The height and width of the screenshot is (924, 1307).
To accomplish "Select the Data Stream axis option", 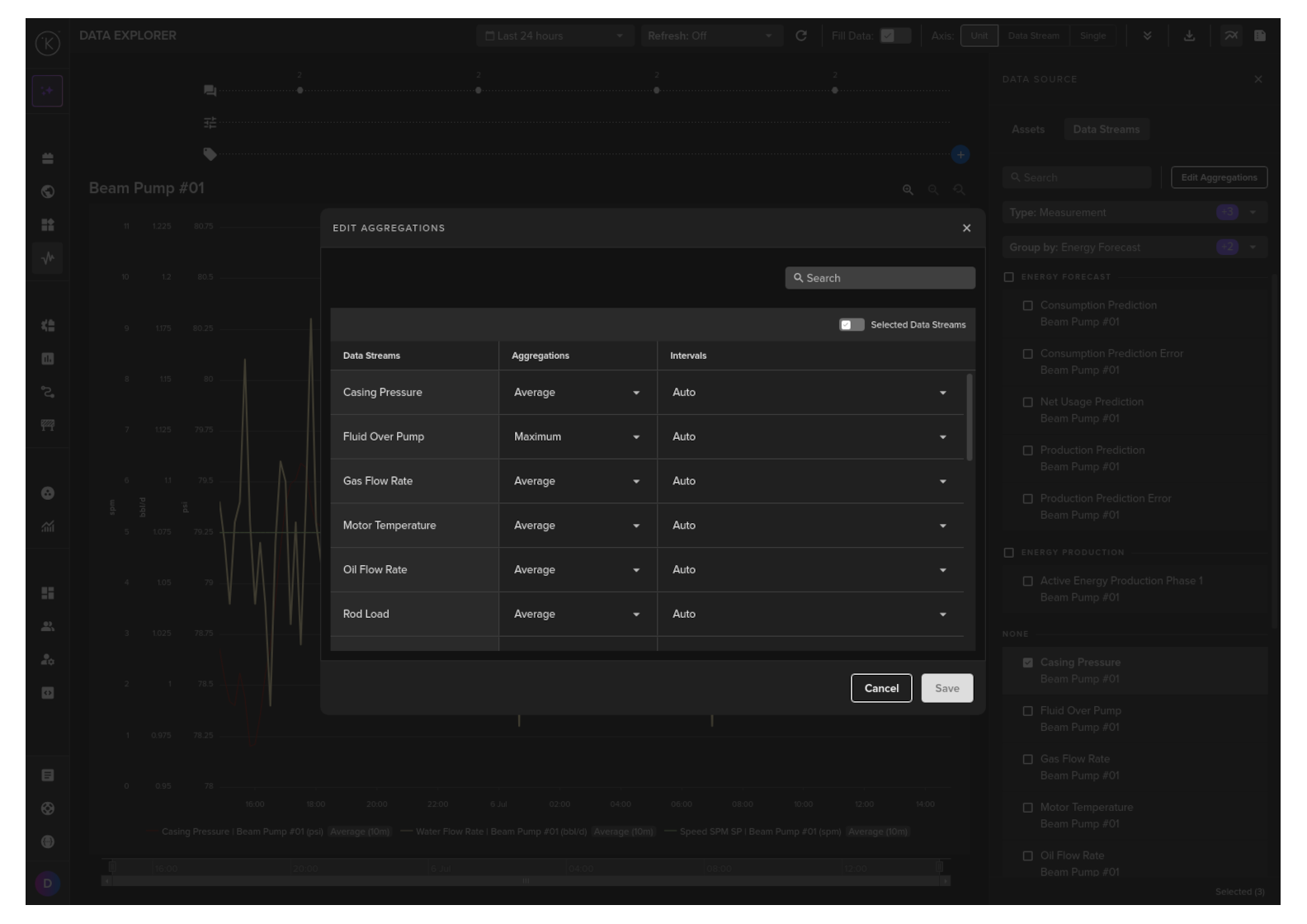I will point(1033,36).
